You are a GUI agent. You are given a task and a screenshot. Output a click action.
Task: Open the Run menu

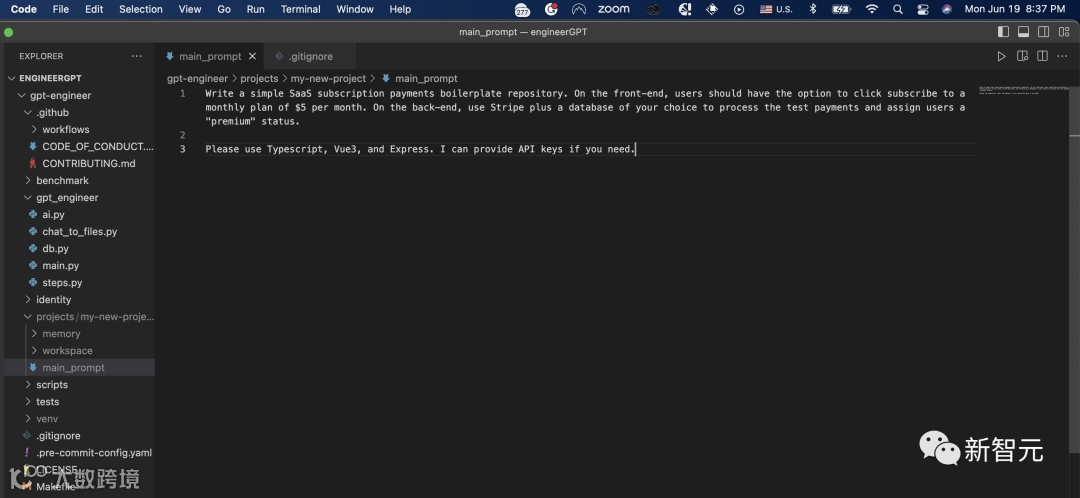tap(256, 9)
